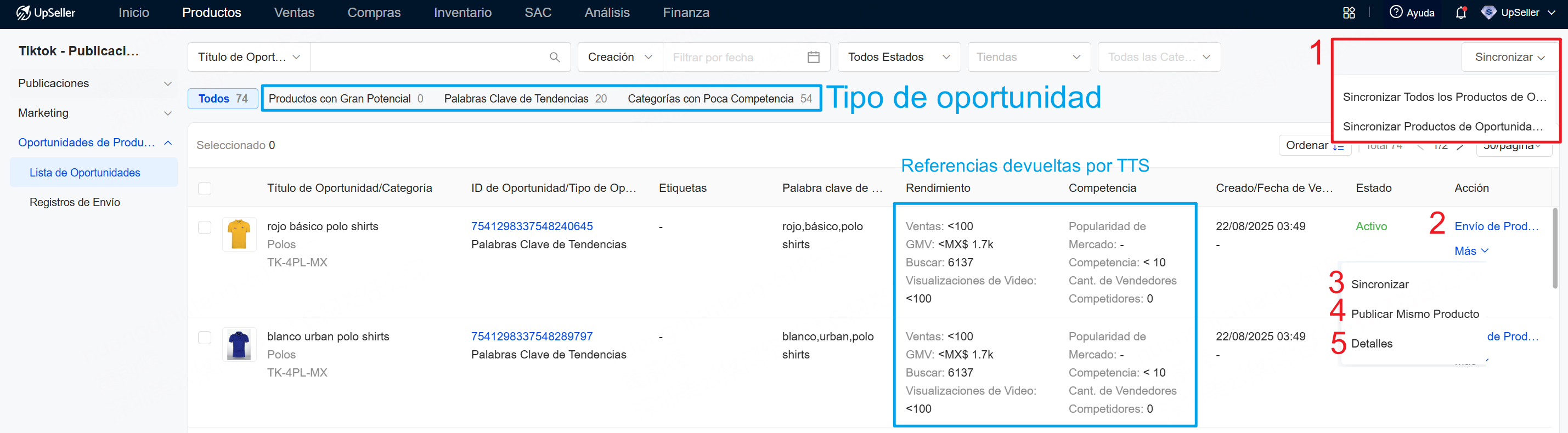
Task: Select Categorías con Poca Competencia tab
Action: [719, 99]
